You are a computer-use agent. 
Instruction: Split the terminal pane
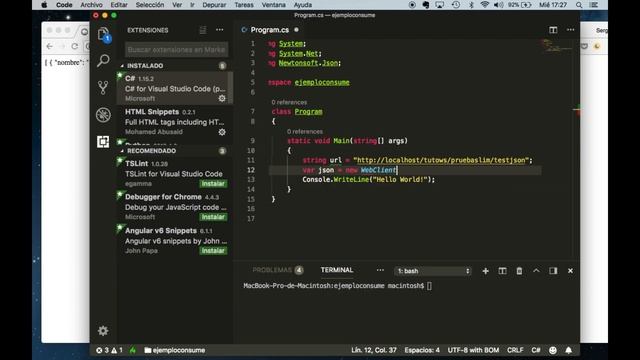(502, 271)
